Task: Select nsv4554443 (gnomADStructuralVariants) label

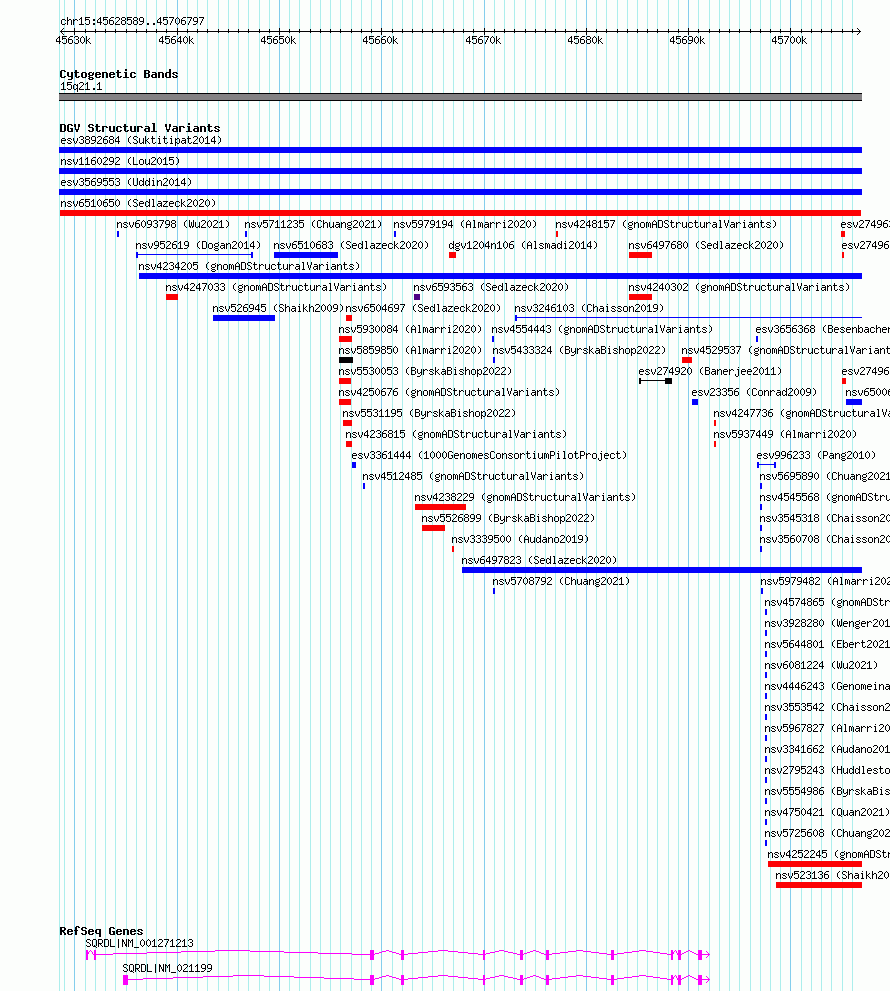Action: pos(602,329)
